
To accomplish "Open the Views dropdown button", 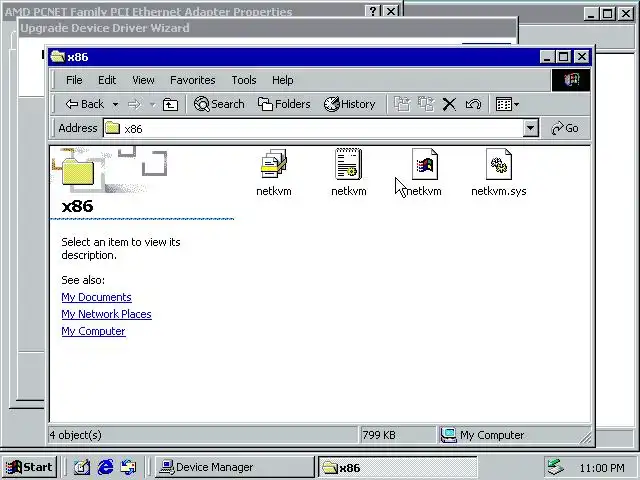I will click(x=507, y=104).
